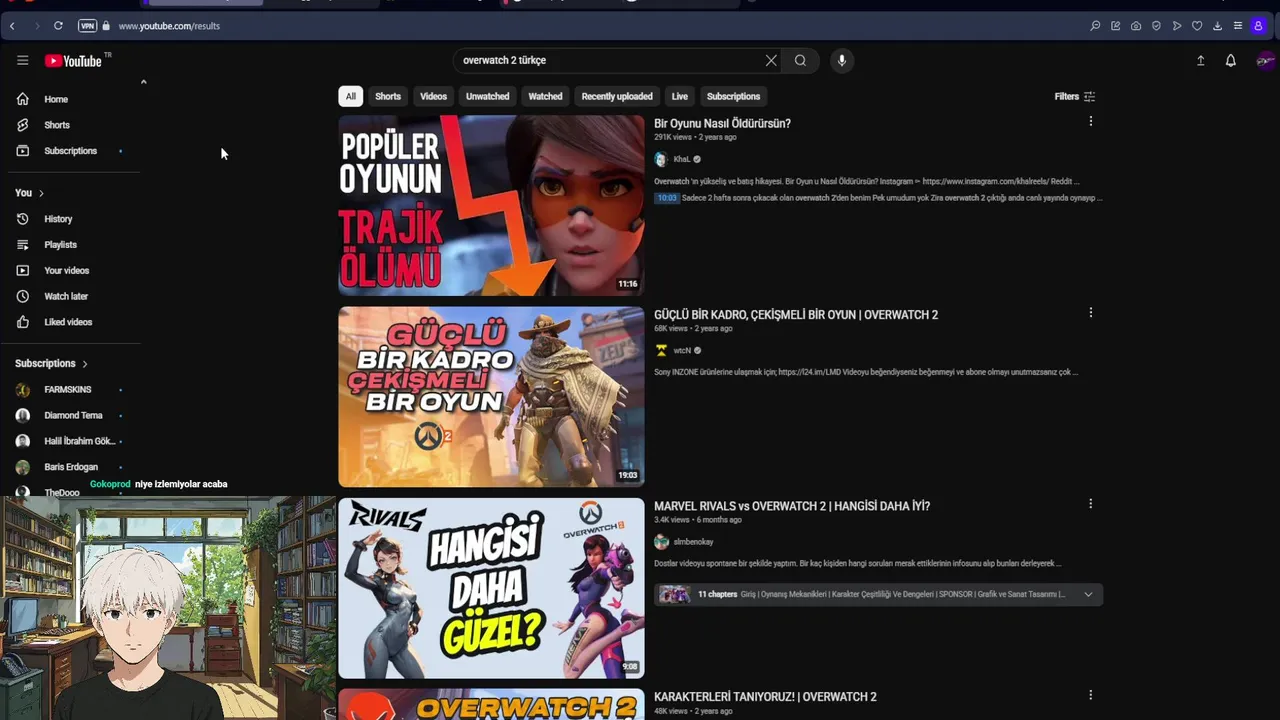Take a snapshot with camera icon

1136,26
